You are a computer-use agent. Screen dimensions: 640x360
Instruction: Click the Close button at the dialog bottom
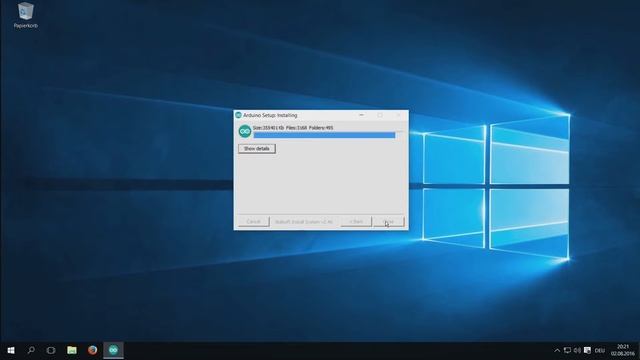(x=389, y=222)
